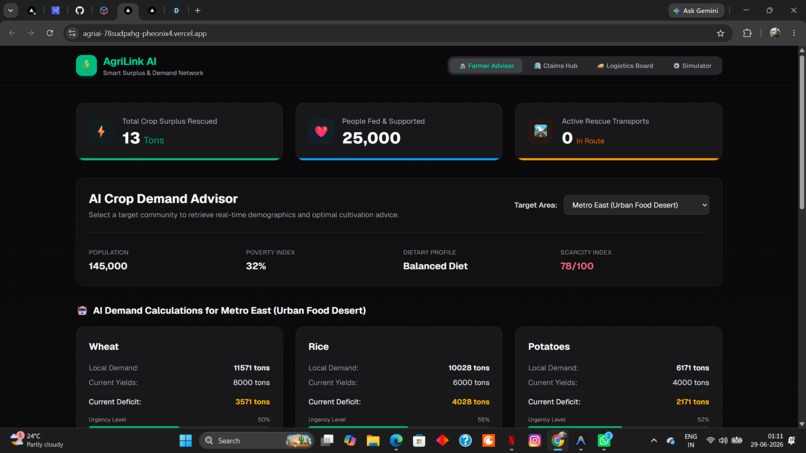Screen dimensions: 806x453
Task: Click the scroll-down arrow of the page scrollbar
Action: [801, 424]
